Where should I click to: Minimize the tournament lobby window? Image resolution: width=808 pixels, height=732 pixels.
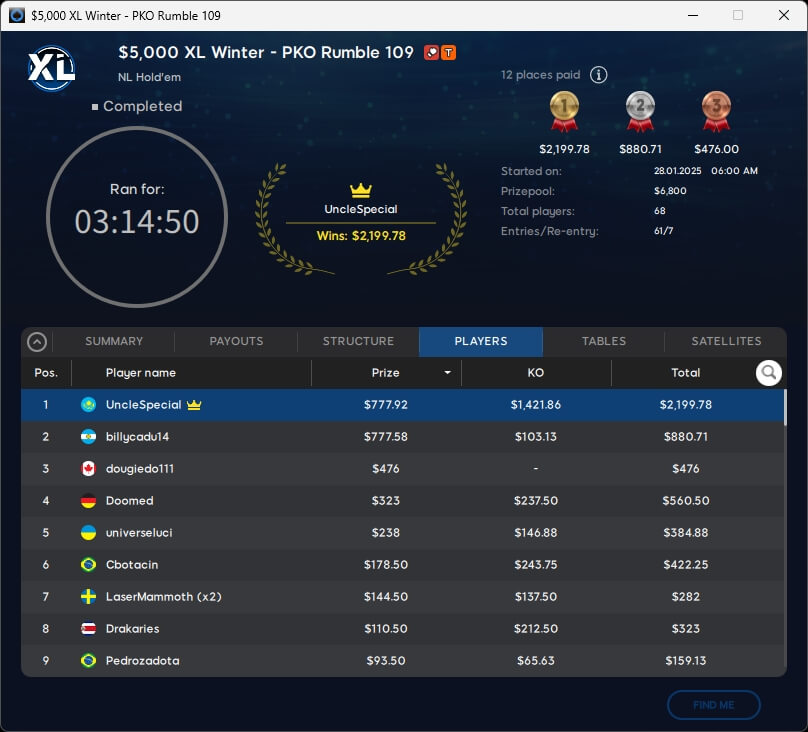point(693,15)
